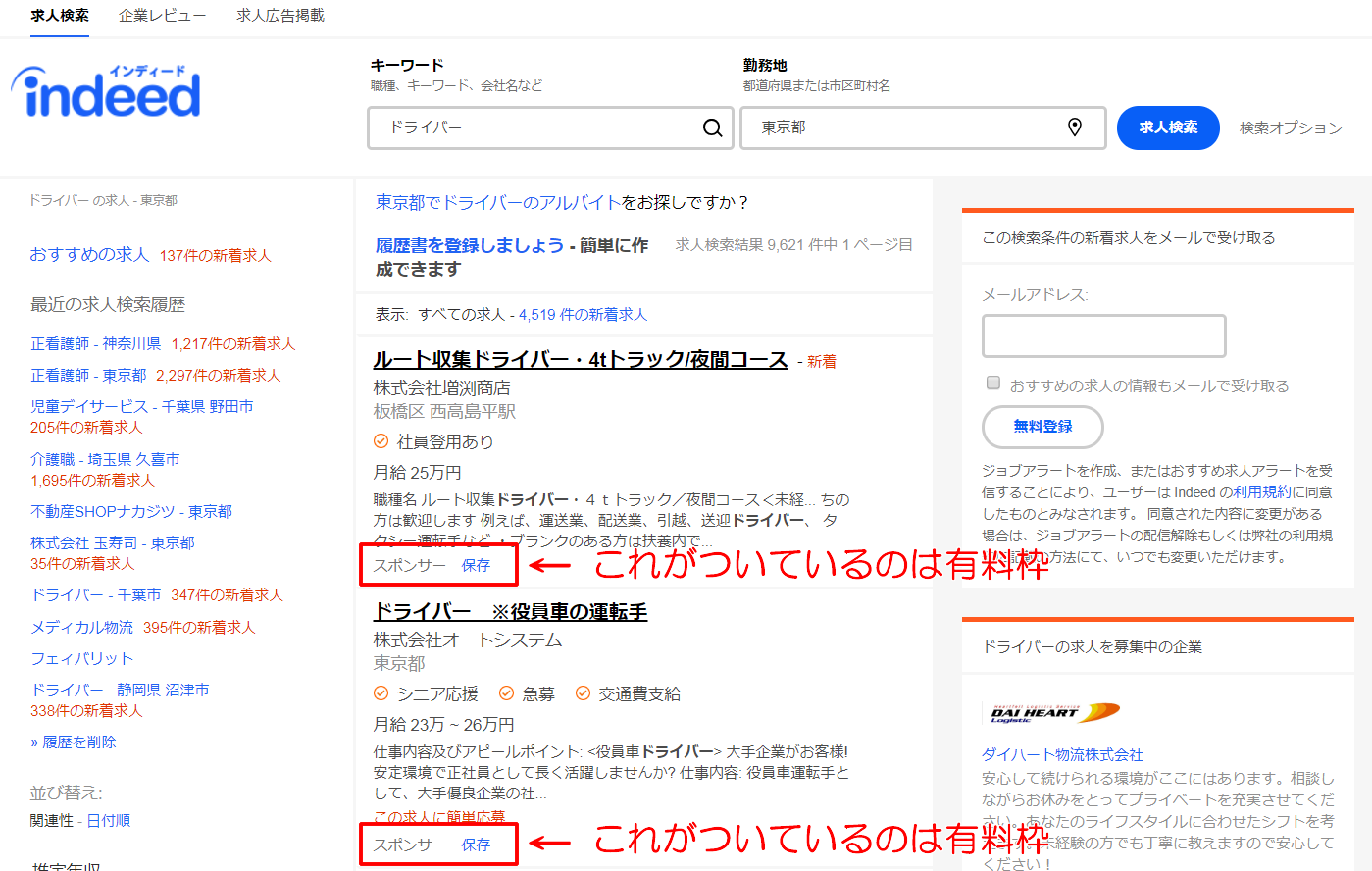Click the 無料登録 button
Image resolution: width=1372 pixels, height=871 pixels.
click(1042, 427)
